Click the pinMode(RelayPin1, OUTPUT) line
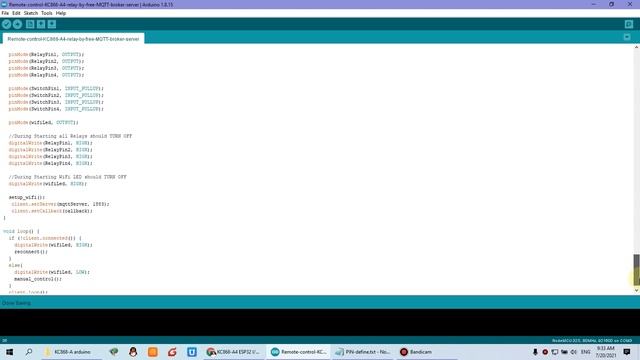The width and height of the screenshot is (640, 360). pos(46,54)
